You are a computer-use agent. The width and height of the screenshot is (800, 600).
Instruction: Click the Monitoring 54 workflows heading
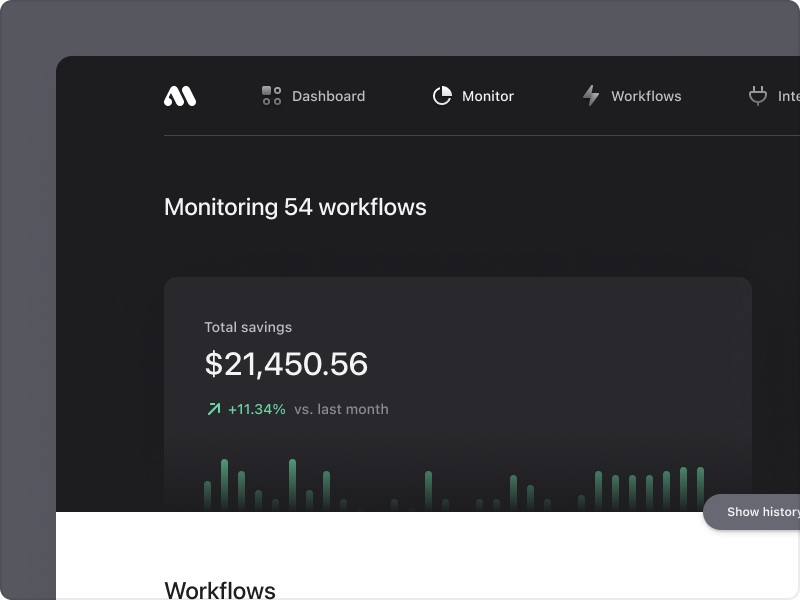coord(295,207)
